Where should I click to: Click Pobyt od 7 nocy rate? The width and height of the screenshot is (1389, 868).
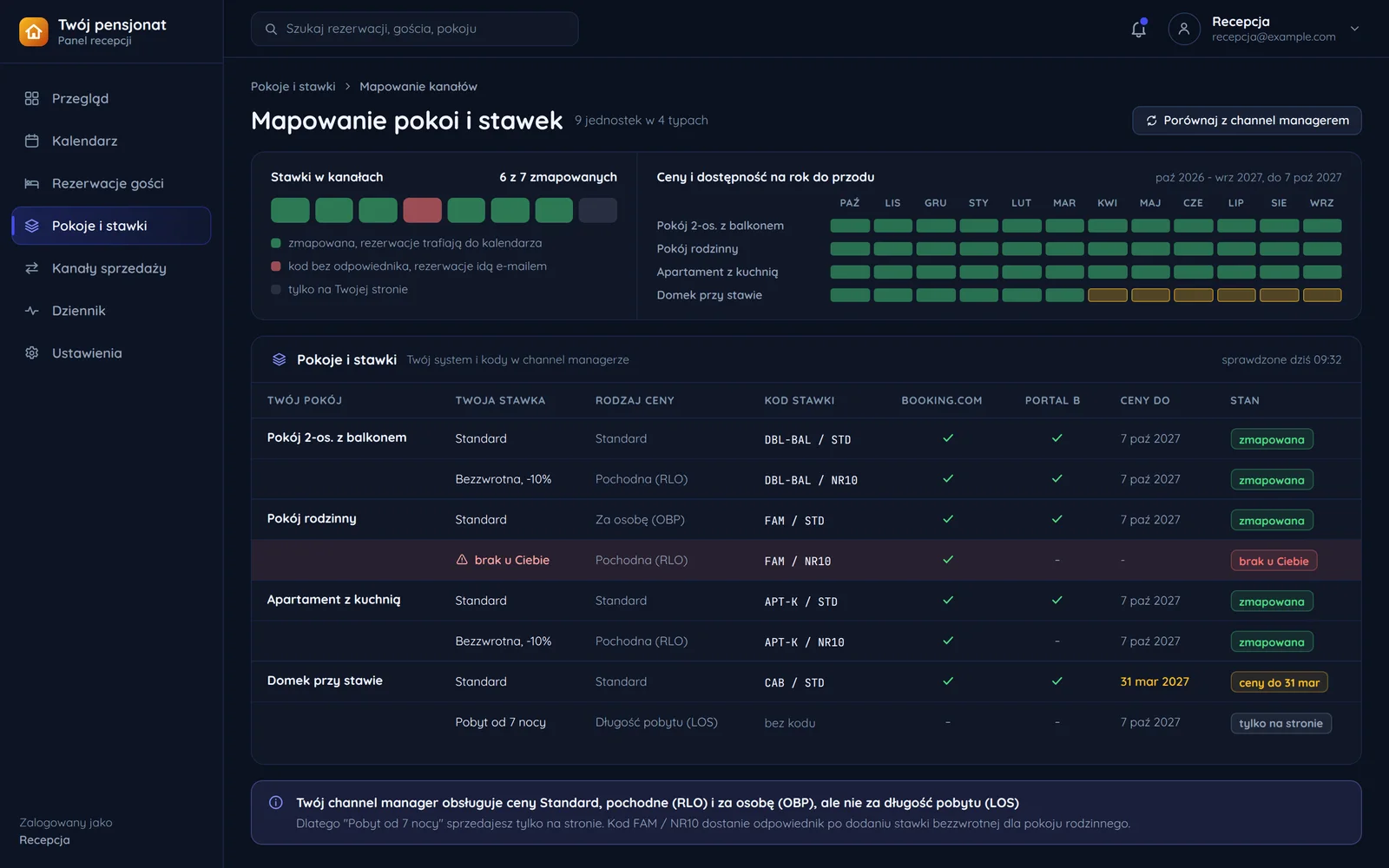tap(500, 722)
